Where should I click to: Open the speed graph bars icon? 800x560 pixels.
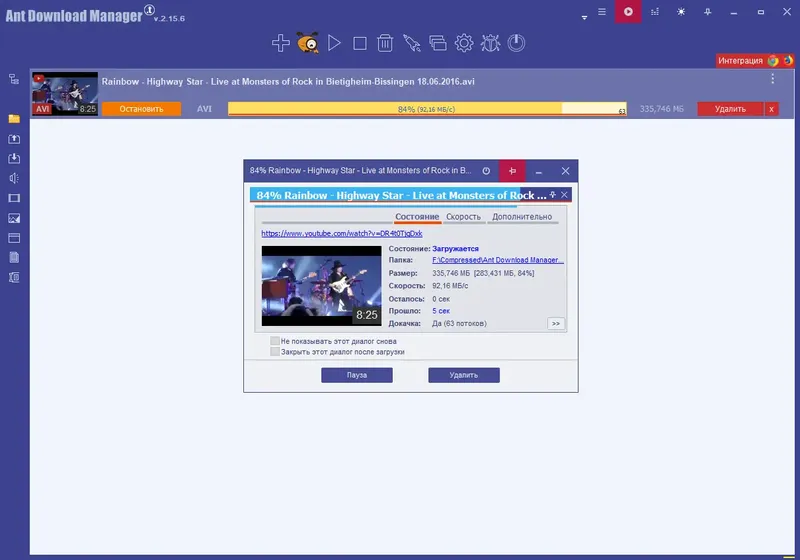655,11
